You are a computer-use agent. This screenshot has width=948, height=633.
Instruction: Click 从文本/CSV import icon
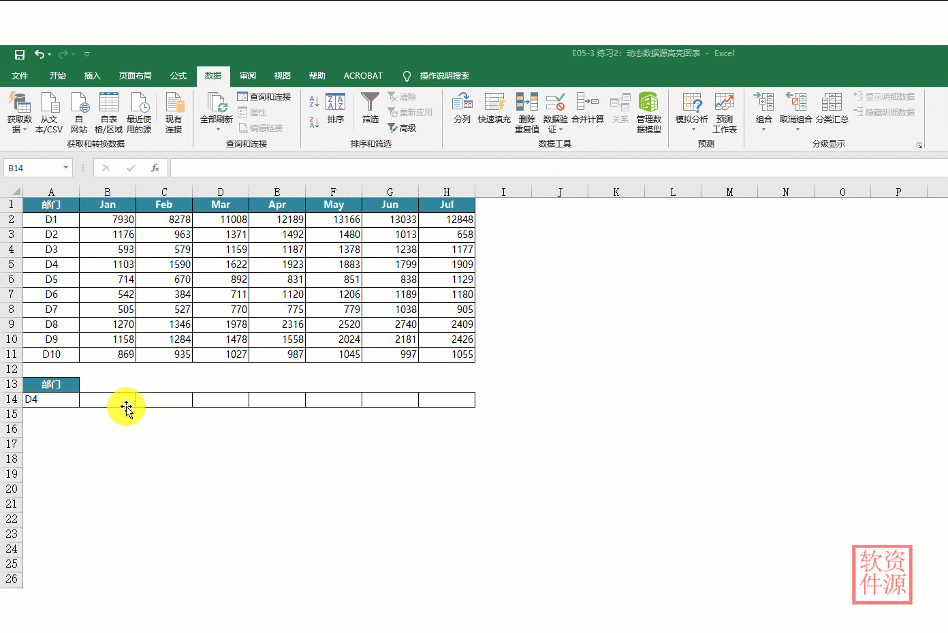(49, 112)
